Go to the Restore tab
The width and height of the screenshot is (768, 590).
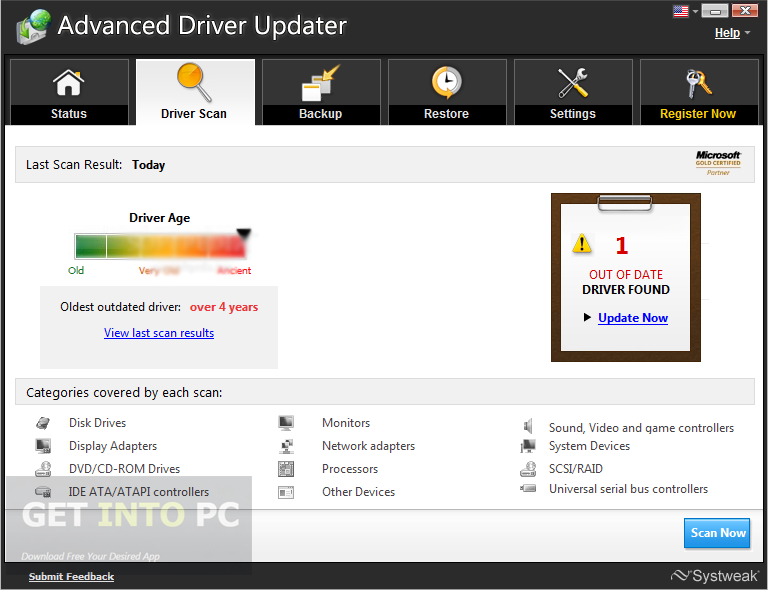click(447, 92)
